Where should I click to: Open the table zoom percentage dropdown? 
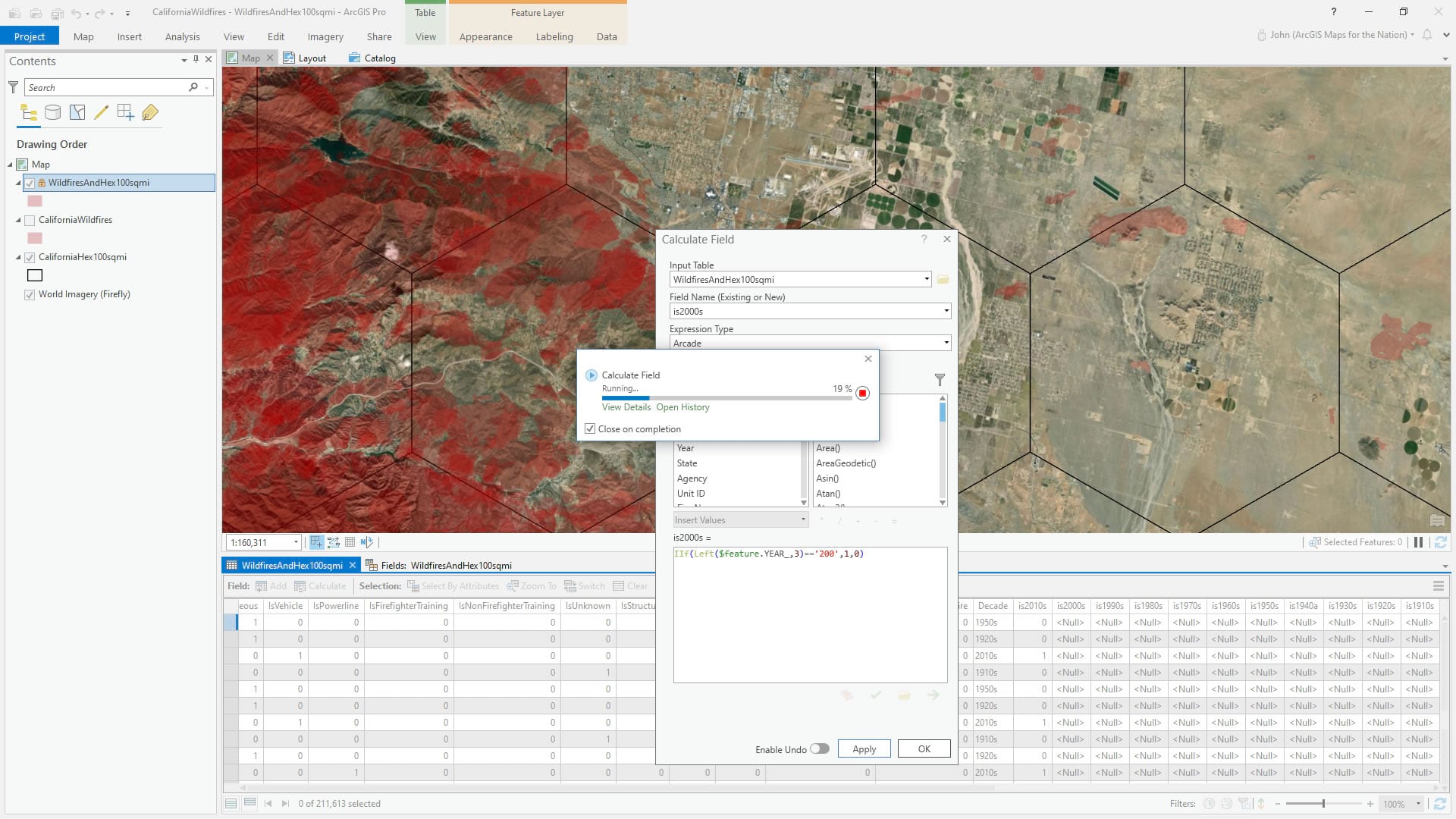click(1419, 804)
